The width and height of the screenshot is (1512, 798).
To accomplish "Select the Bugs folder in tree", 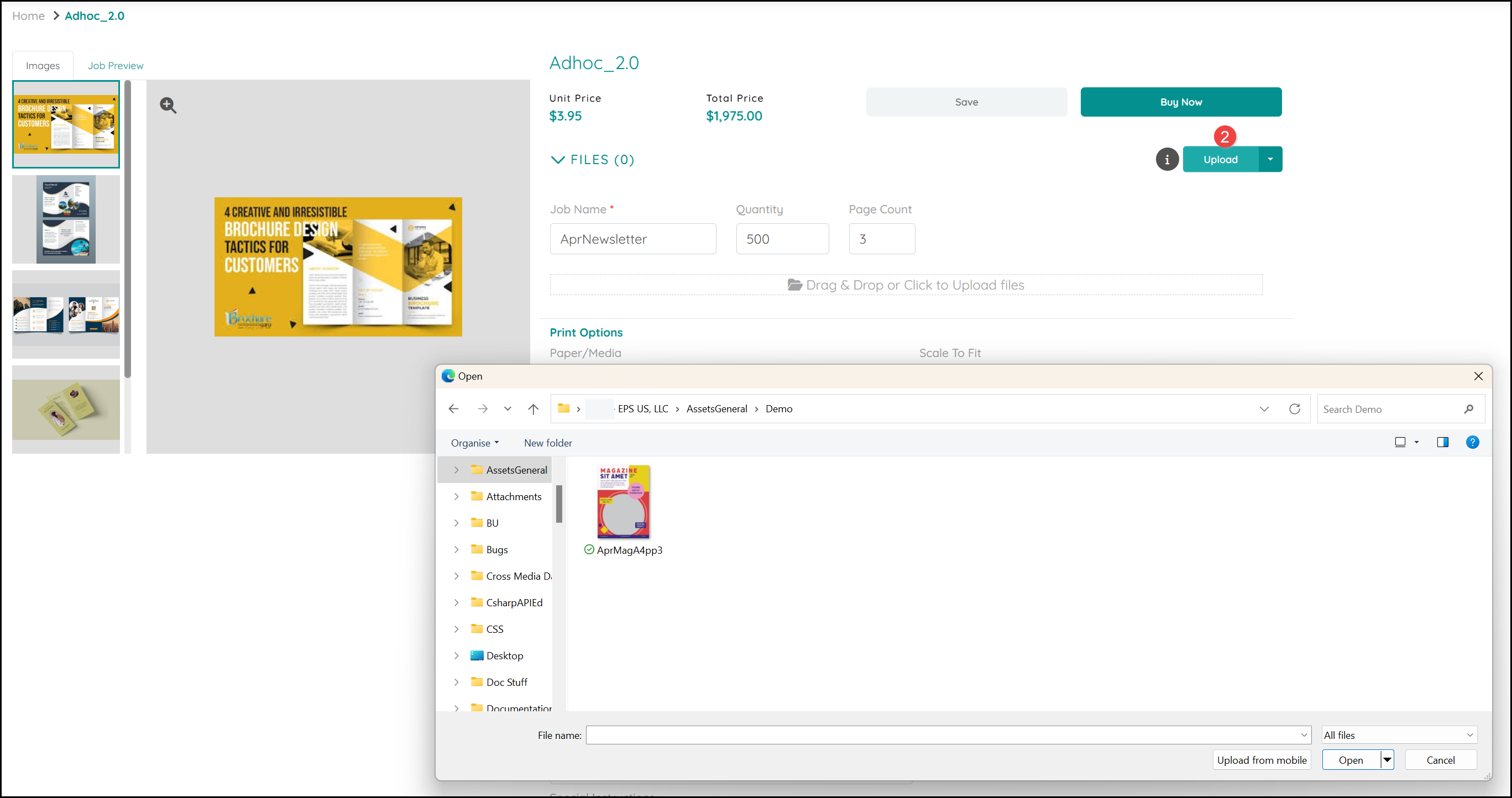I will (x=496, y=550).
